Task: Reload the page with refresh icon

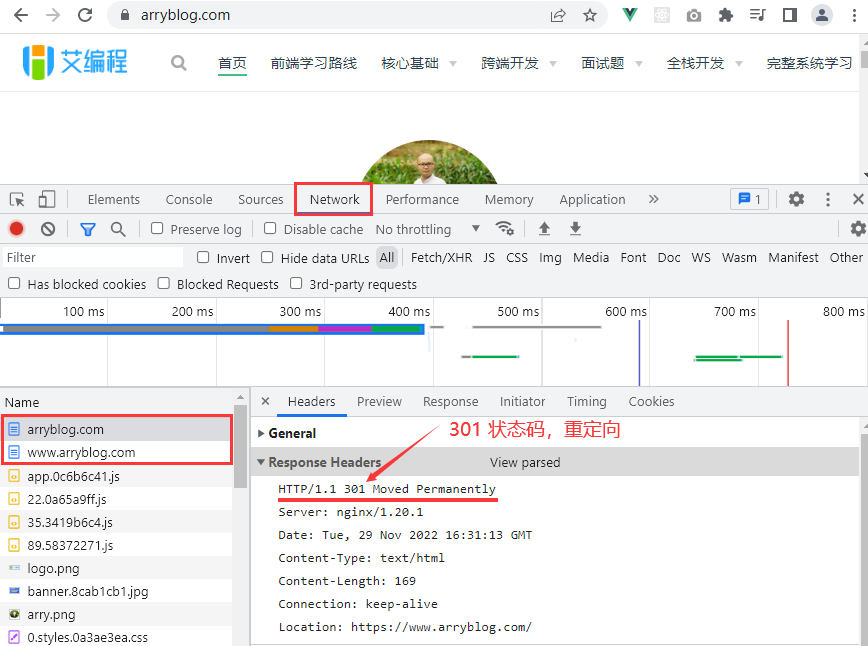Action: 85,15
